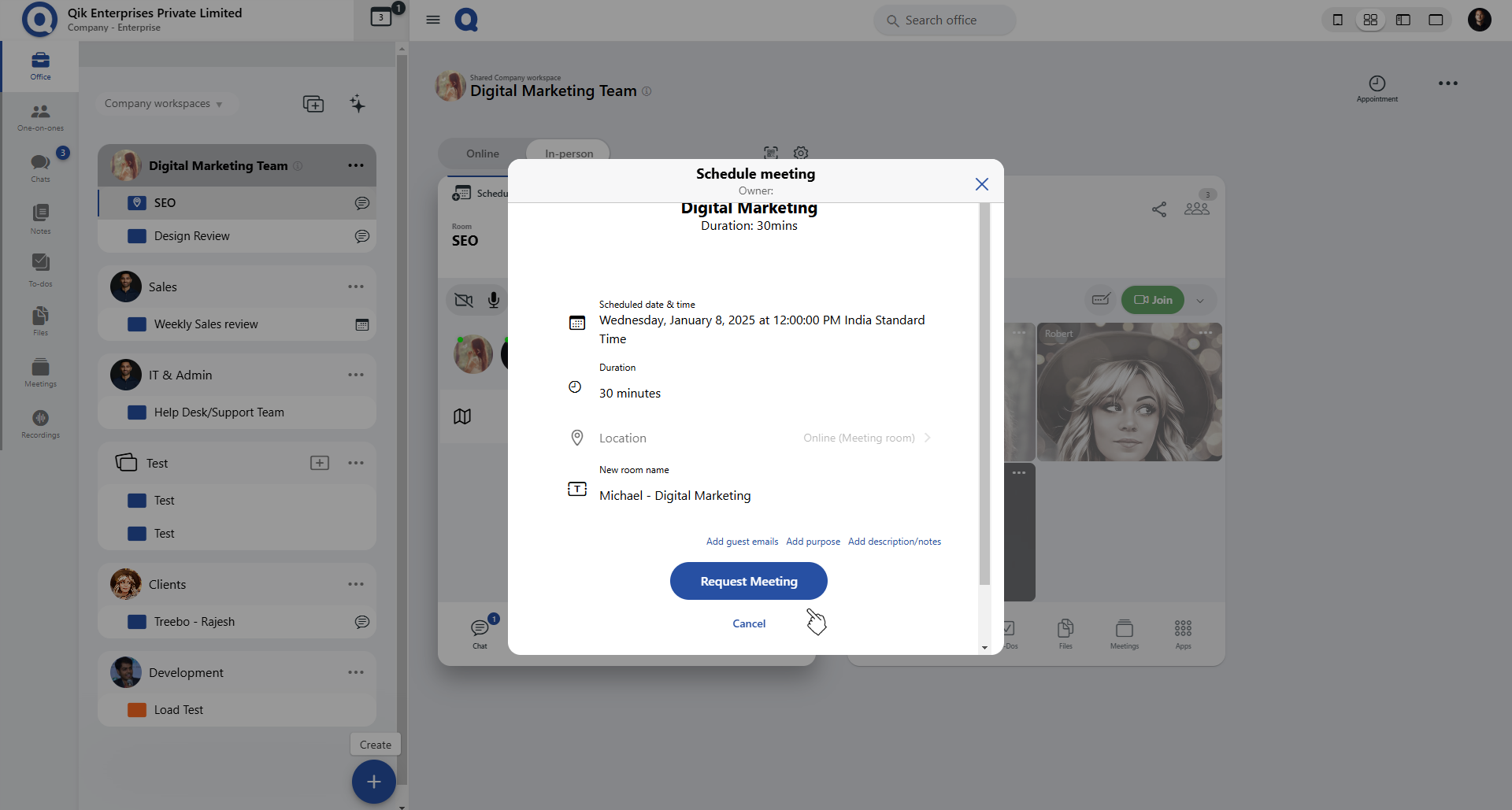Image resolution: width=1512 pixels, height=810 pixels.
Task: Open the Chats sidebar icon
Action: tap(40, 163)
